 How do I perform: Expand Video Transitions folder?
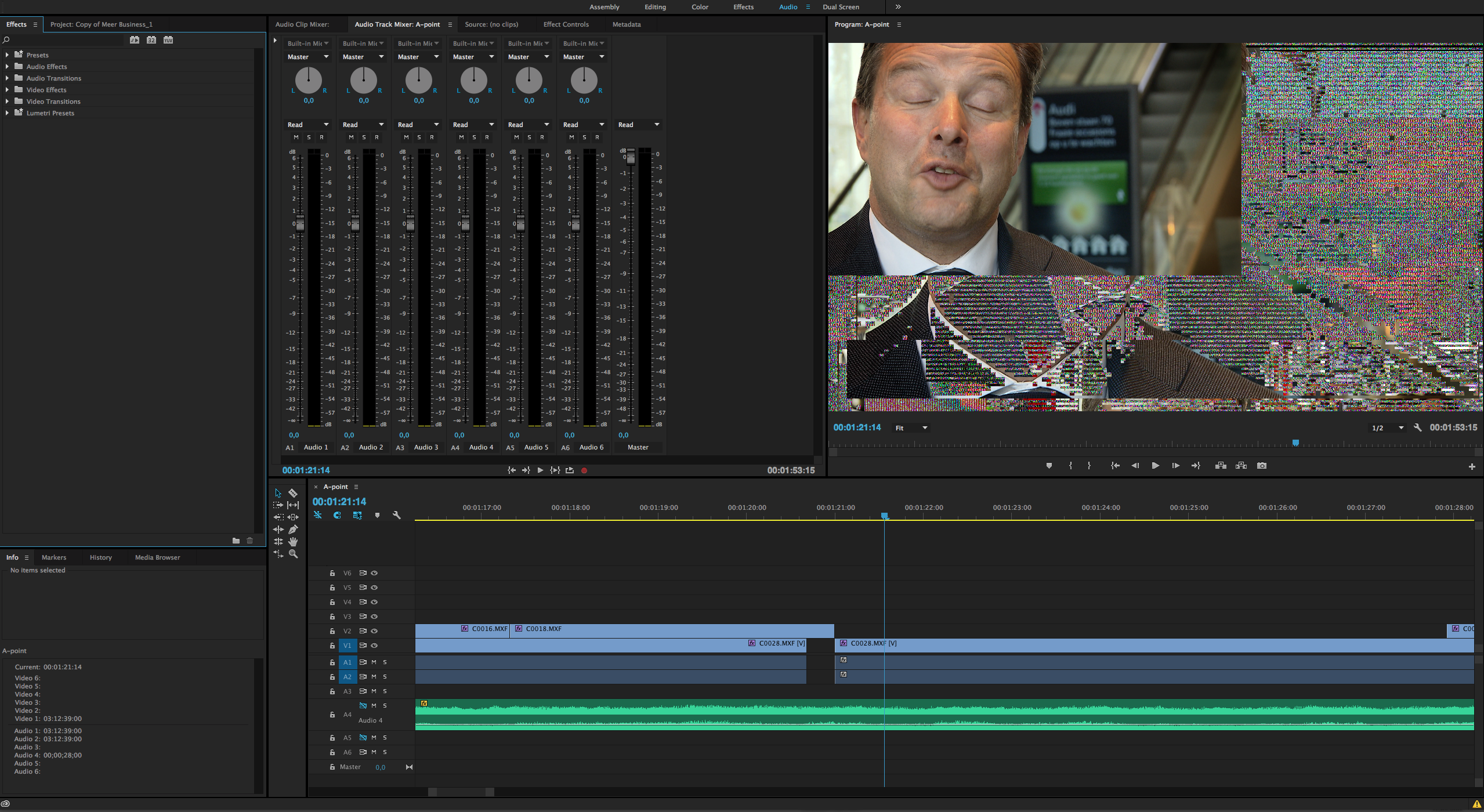pos(7,101)
